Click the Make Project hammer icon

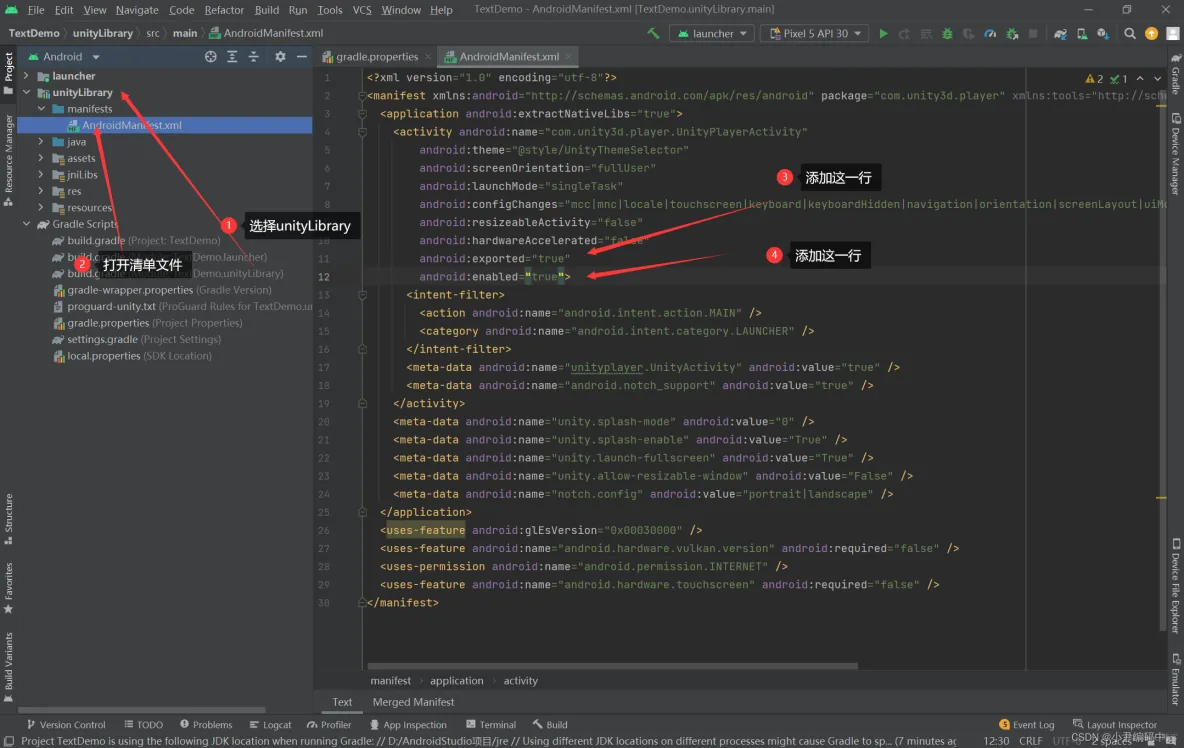coord(653,33)
